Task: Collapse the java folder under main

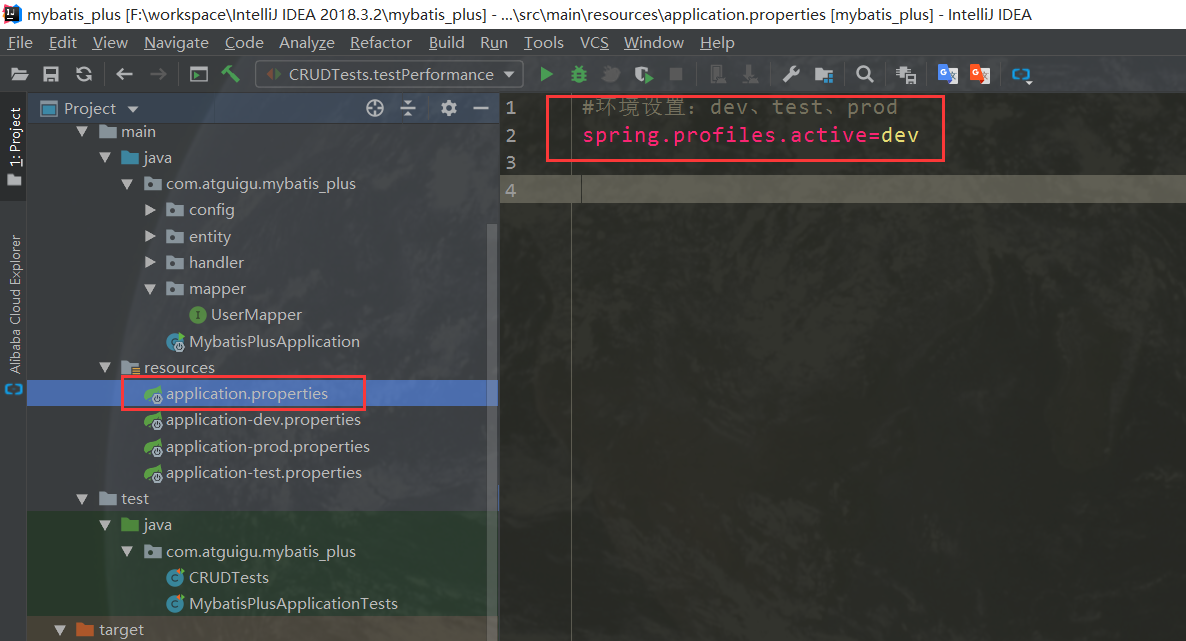Action: point(105,157)
